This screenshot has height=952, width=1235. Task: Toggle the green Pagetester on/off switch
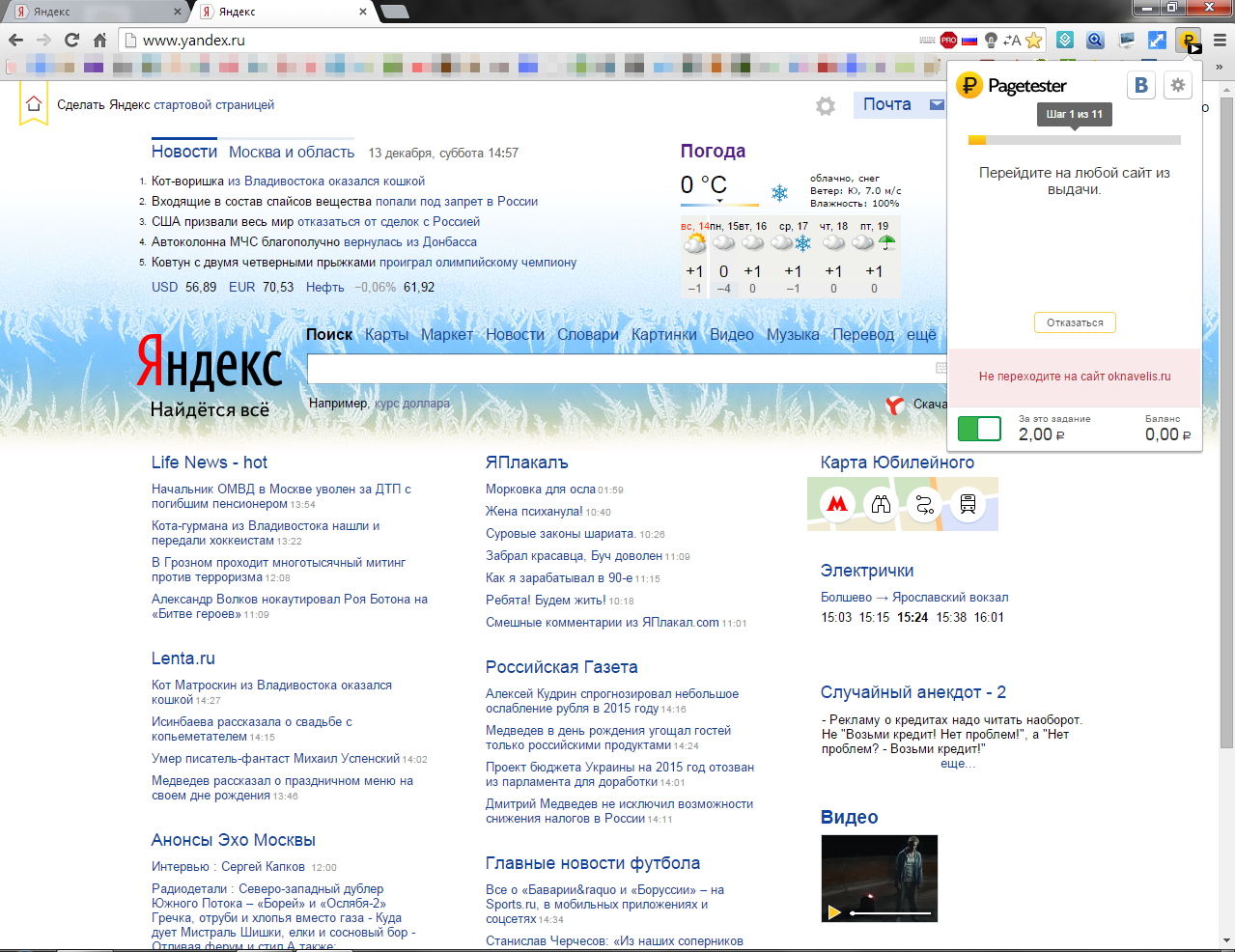(979, 429)
